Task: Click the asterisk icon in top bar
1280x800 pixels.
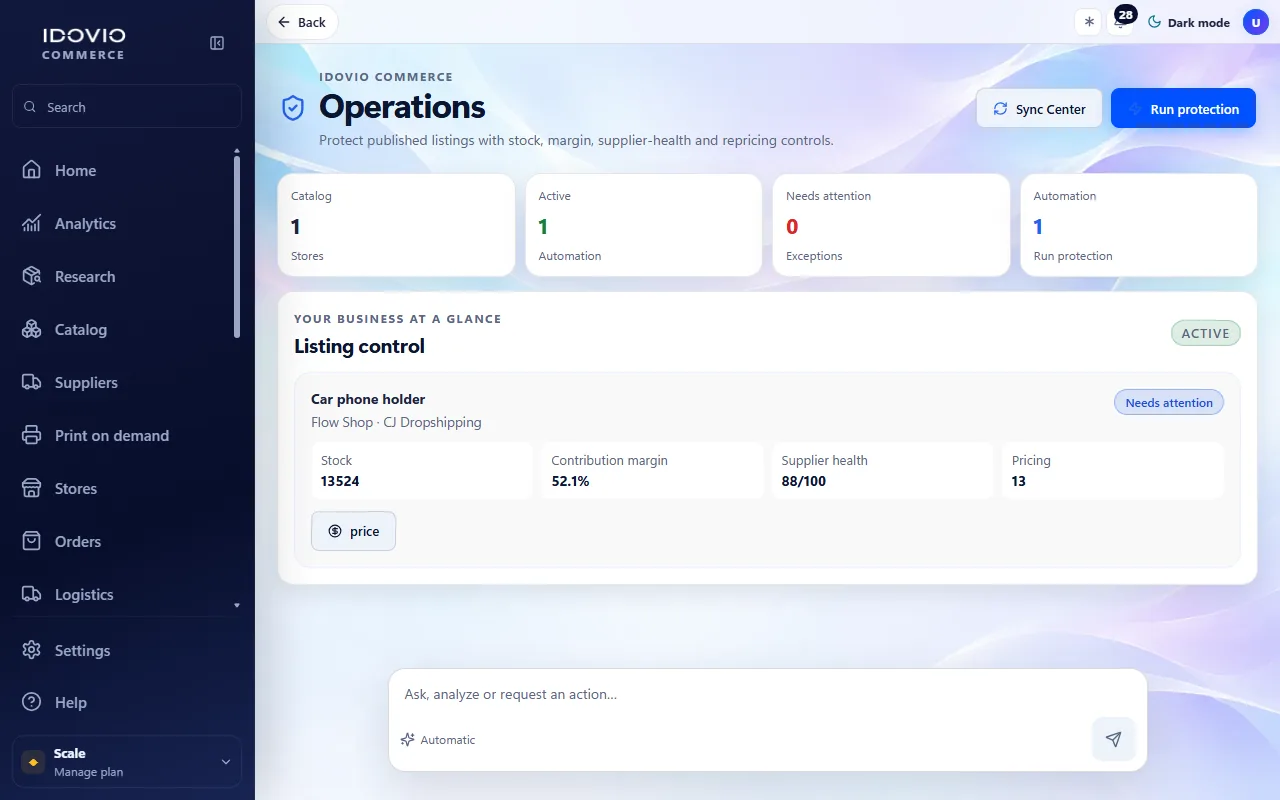Action: [x=1089, y=22]
